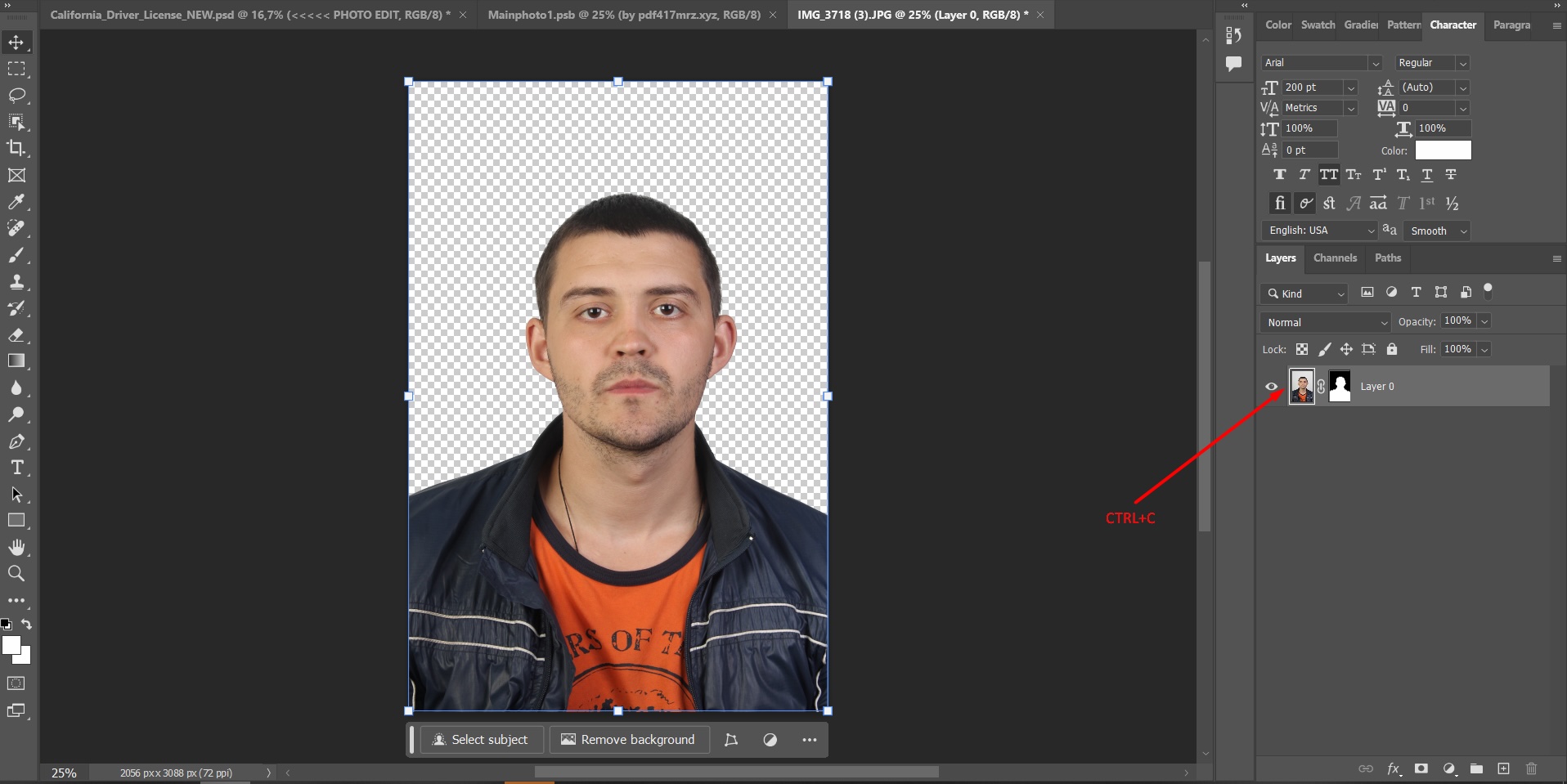Image resolution: width=1567 pixels, height=784 pixels.
Task: Select the Zoom tool
Action: (x=16, y=574)
